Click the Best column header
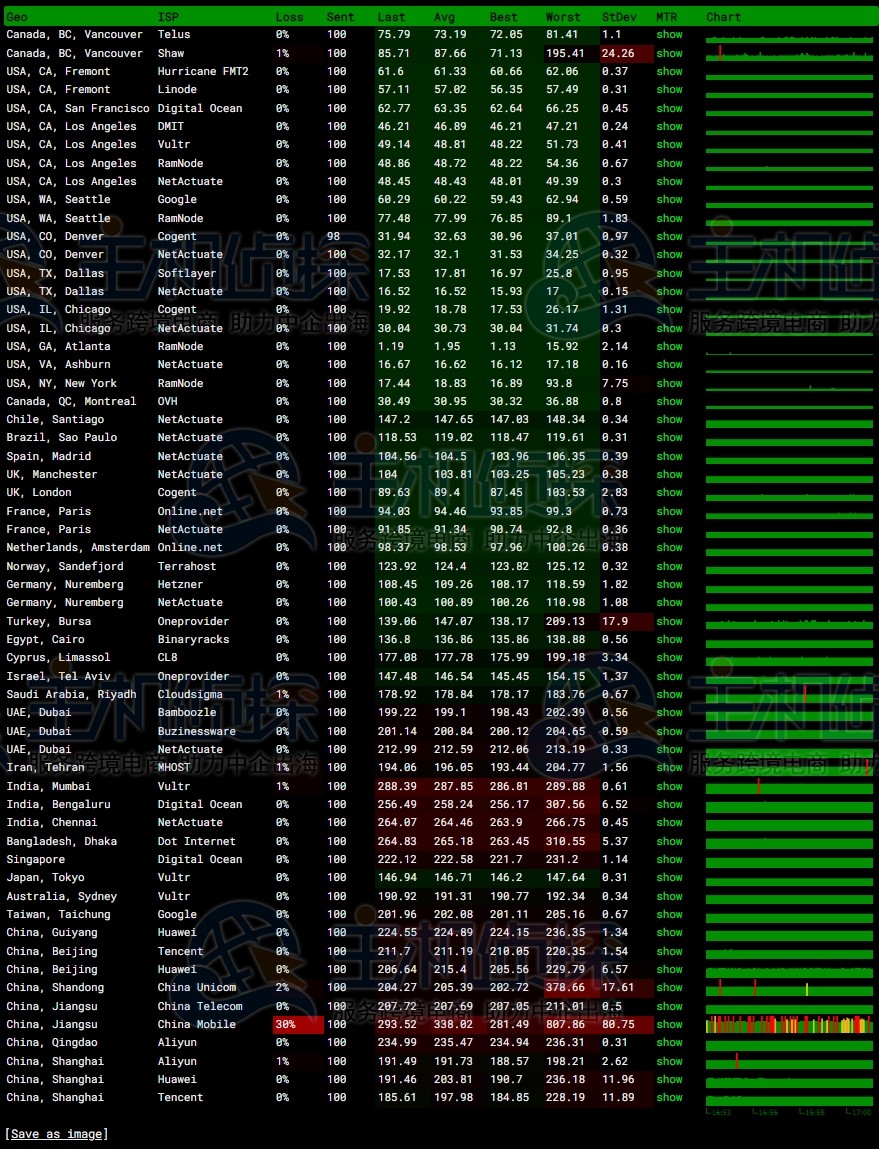Screen dimensions: 879x1149 click(503, 17)
